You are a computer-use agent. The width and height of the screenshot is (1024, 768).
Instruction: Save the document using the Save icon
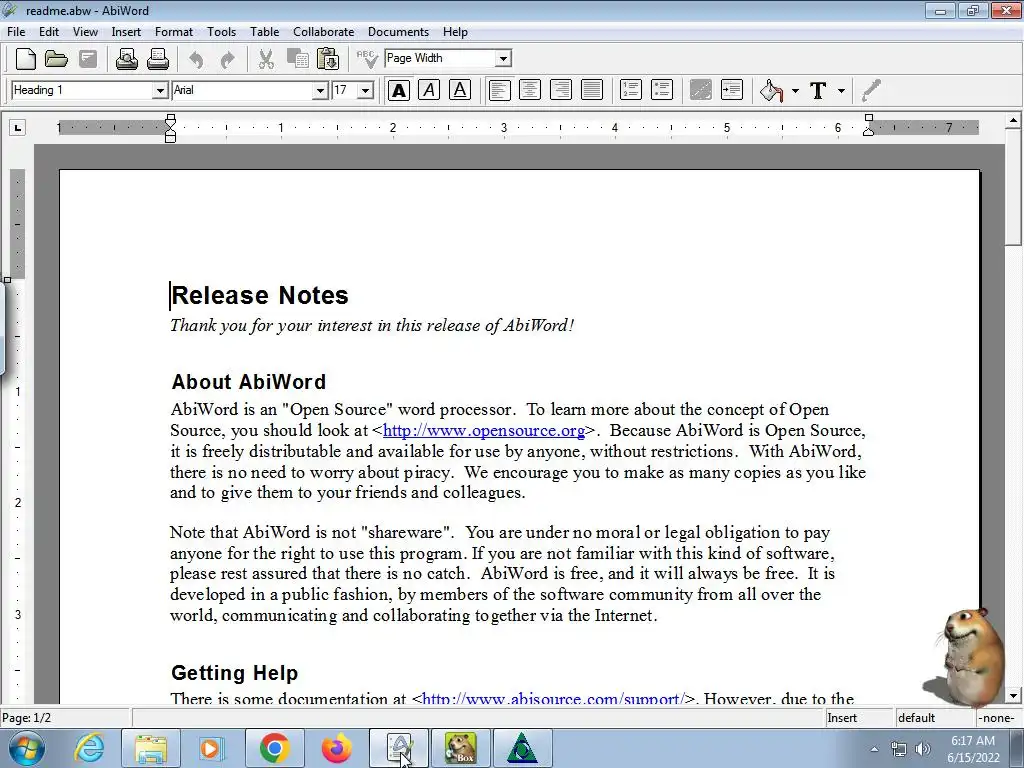click(88, 59)
